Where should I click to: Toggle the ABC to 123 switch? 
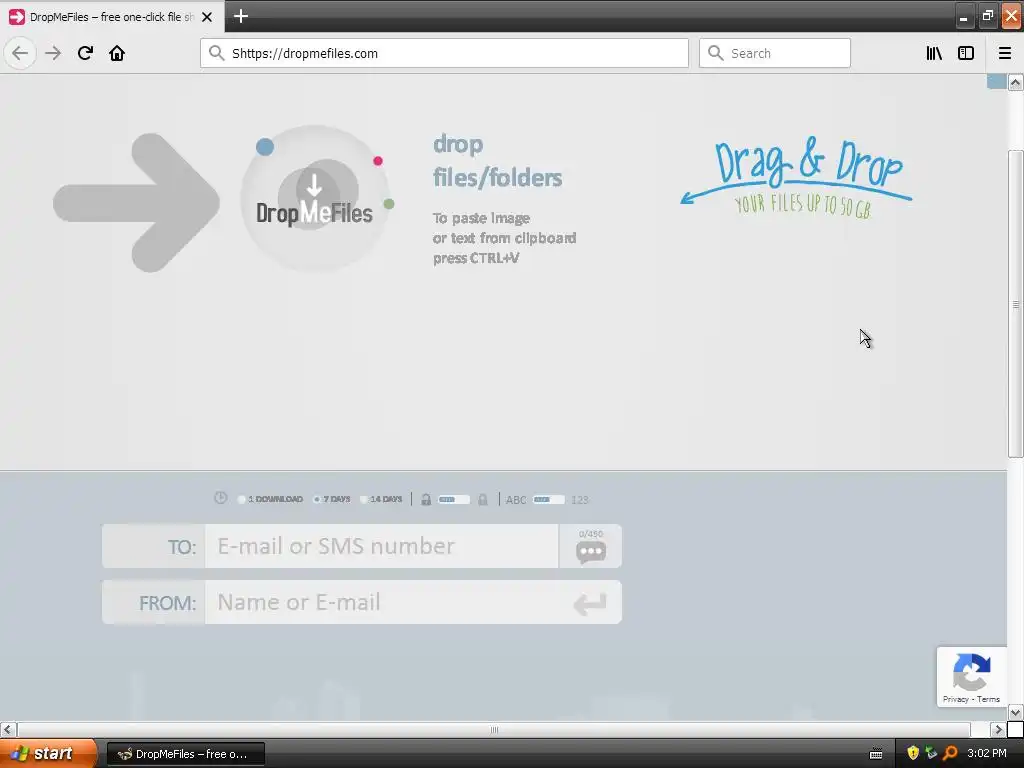coord(549,500)
